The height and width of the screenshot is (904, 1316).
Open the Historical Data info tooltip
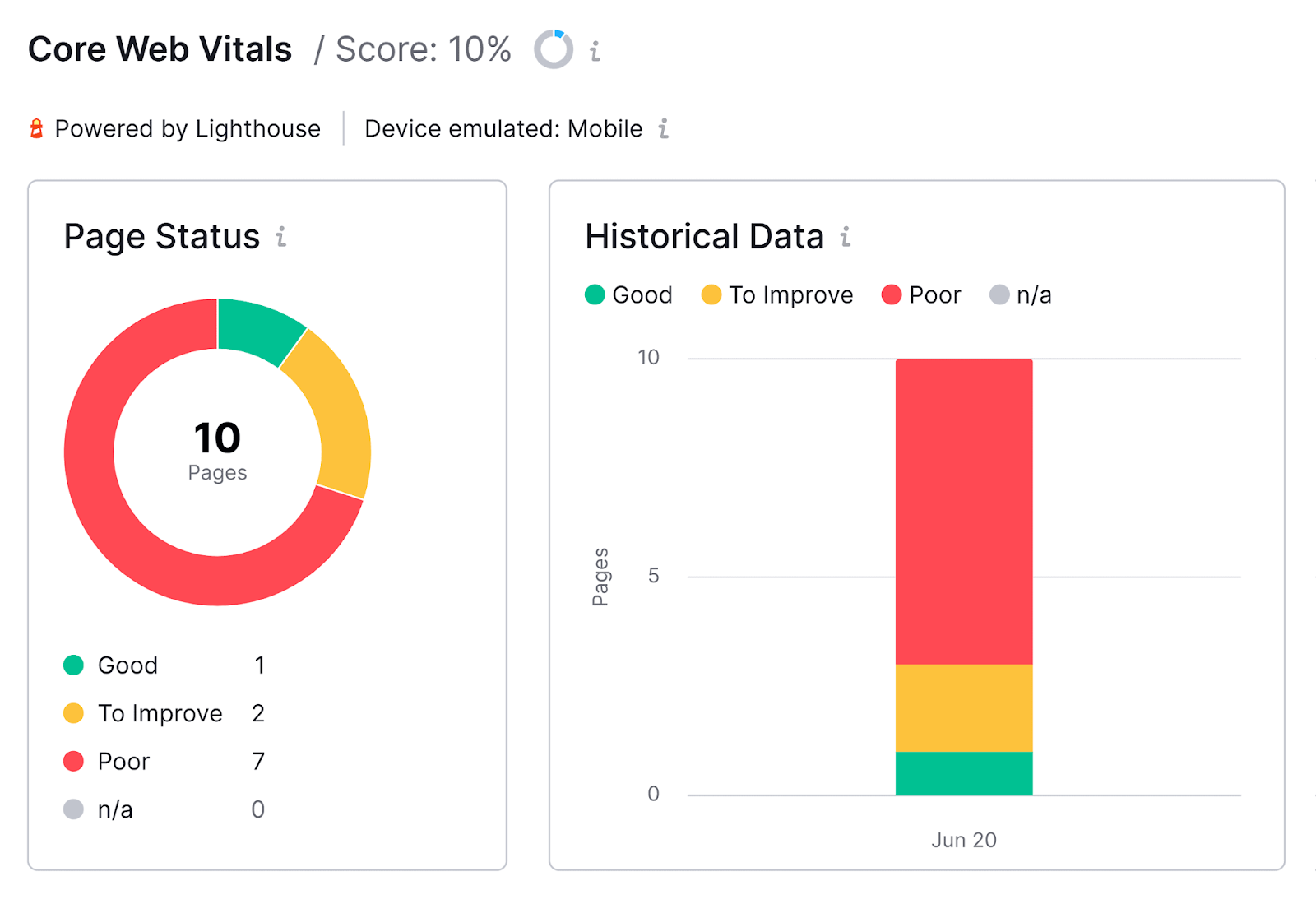pyautogui.click(x=844, y=239)
